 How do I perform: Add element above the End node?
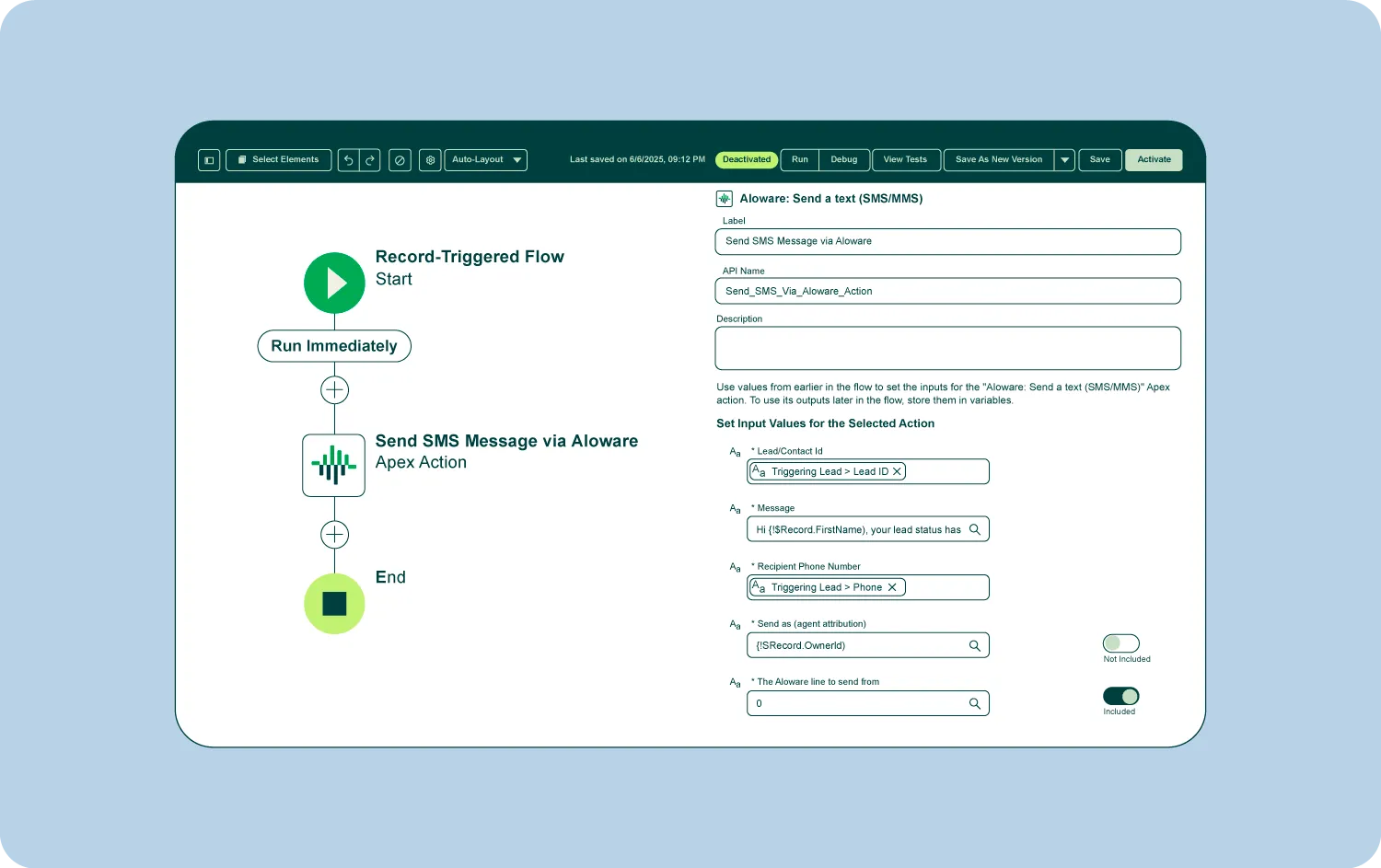click(x=334, y=535)
